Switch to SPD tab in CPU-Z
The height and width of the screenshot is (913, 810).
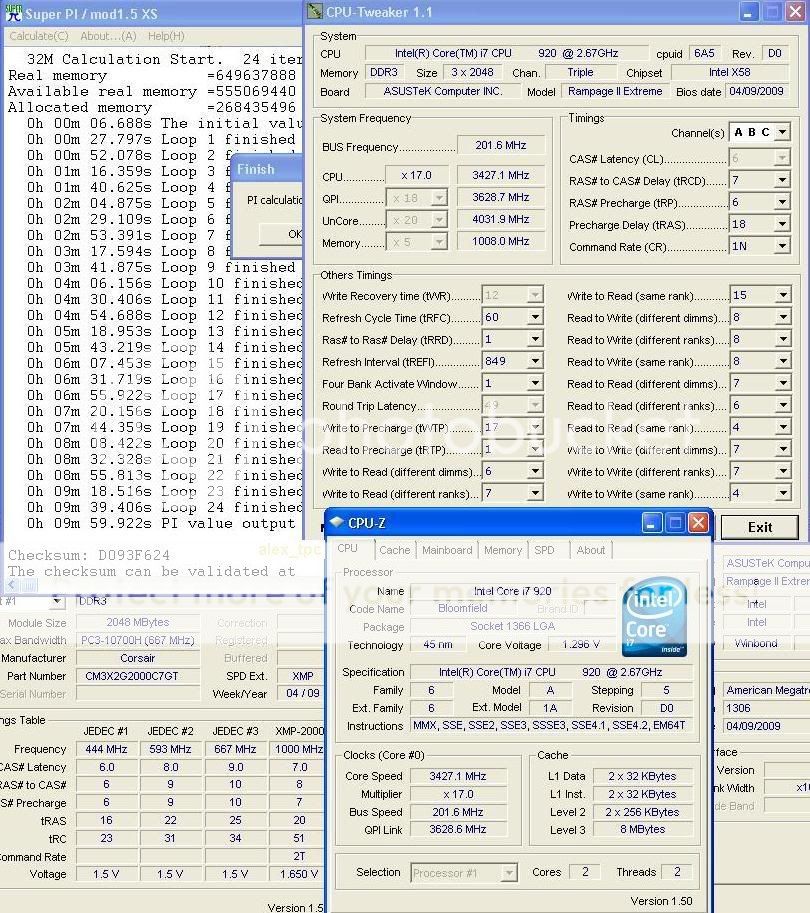click(x=544, y=550)
